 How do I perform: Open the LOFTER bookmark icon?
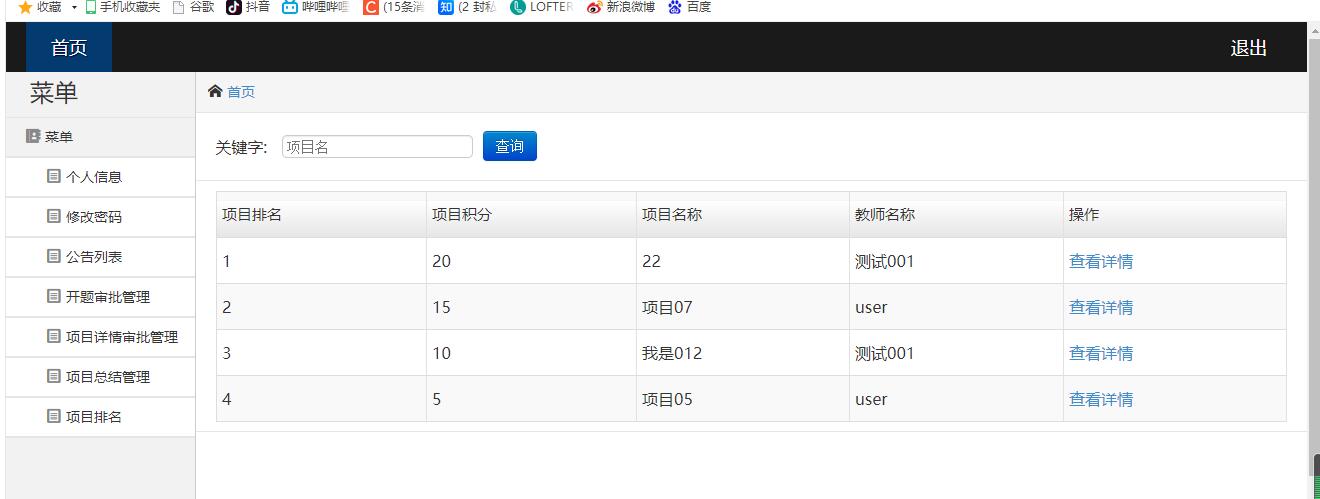(518, 7)
